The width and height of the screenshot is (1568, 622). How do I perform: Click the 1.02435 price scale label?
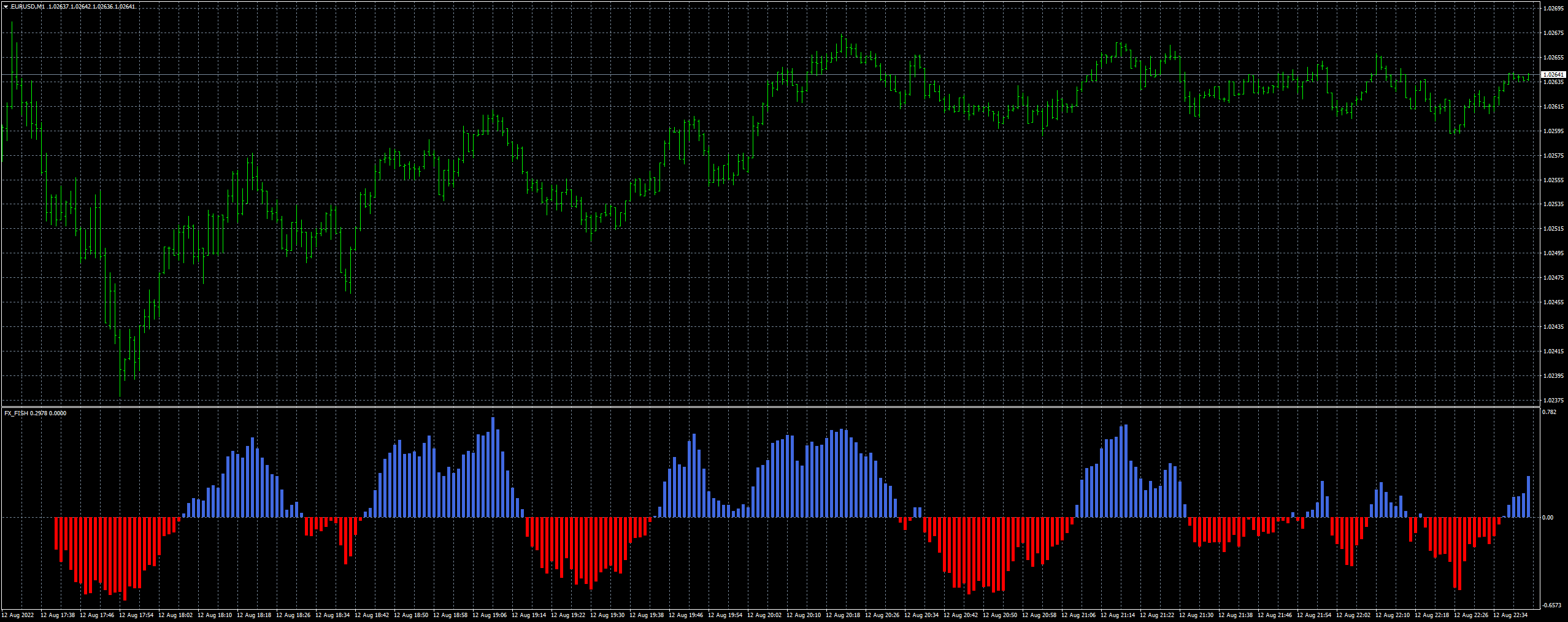point(1553,327)
